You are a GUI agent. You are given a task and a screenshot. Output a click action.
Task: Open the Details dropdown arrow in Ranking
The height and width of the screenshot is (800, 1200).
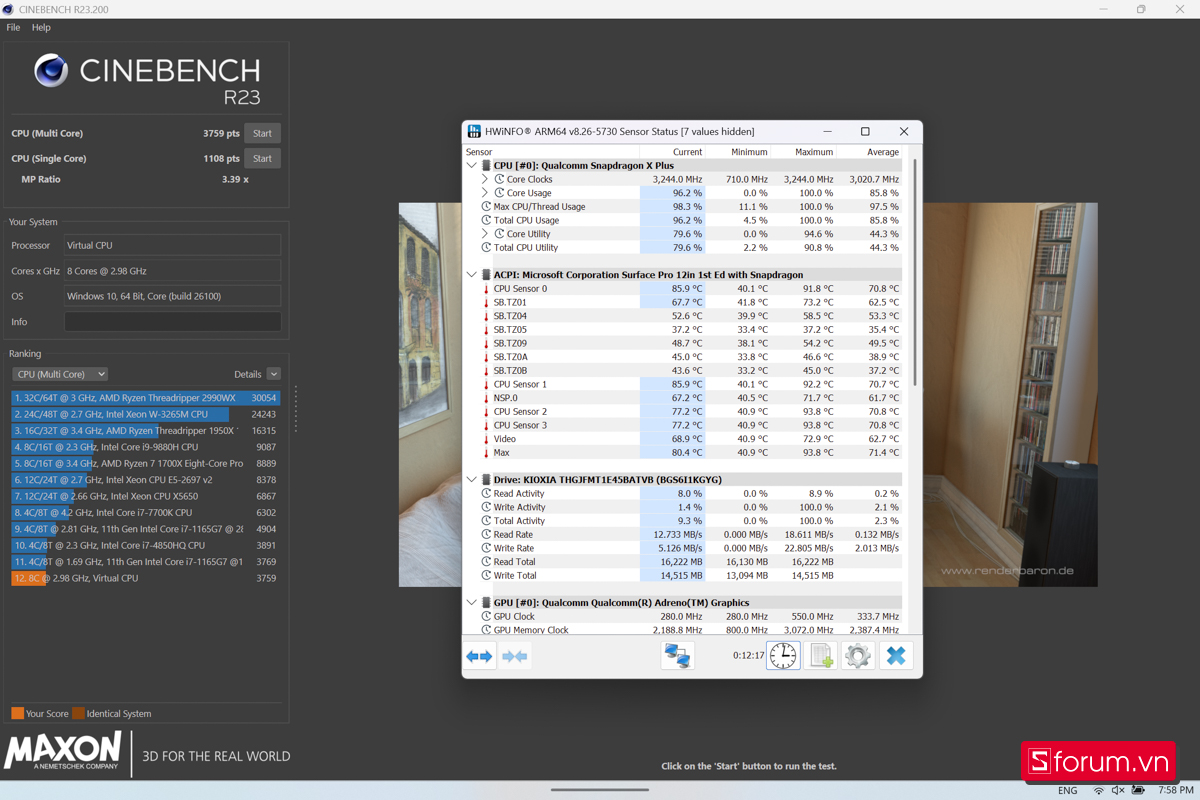[274, 374]
